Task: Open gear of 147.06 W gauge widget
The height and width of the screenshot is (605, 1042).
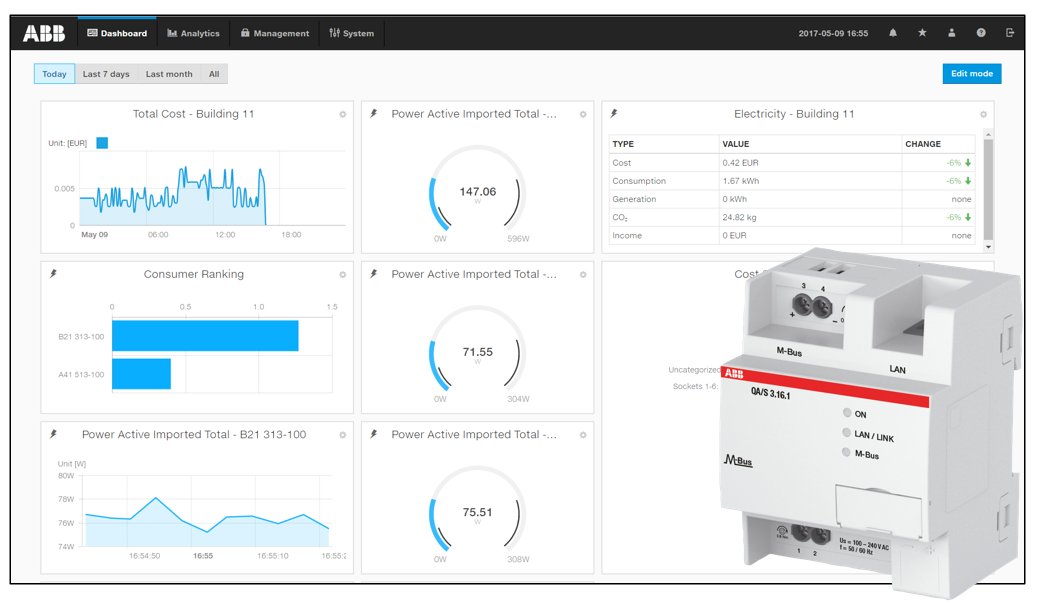Action: tap(583, 114)
